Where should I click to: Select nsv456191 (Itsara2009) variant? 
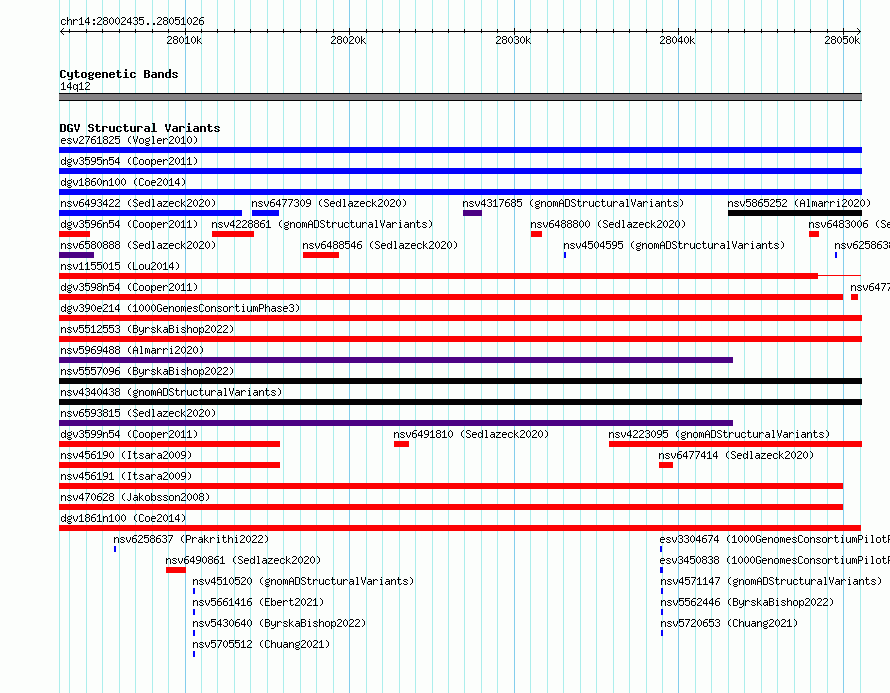point(126,476)
